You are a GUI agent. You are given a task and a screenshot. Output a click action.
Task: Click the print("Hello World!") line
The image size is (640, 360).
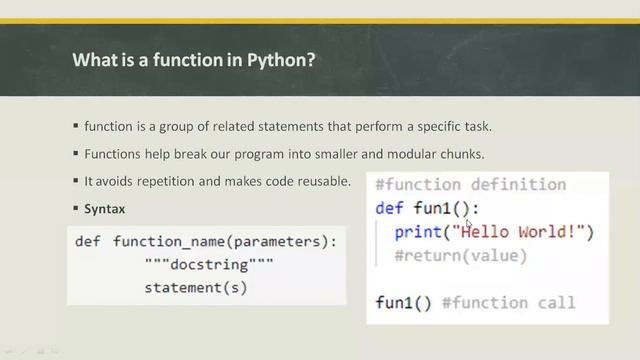point(494,232)
